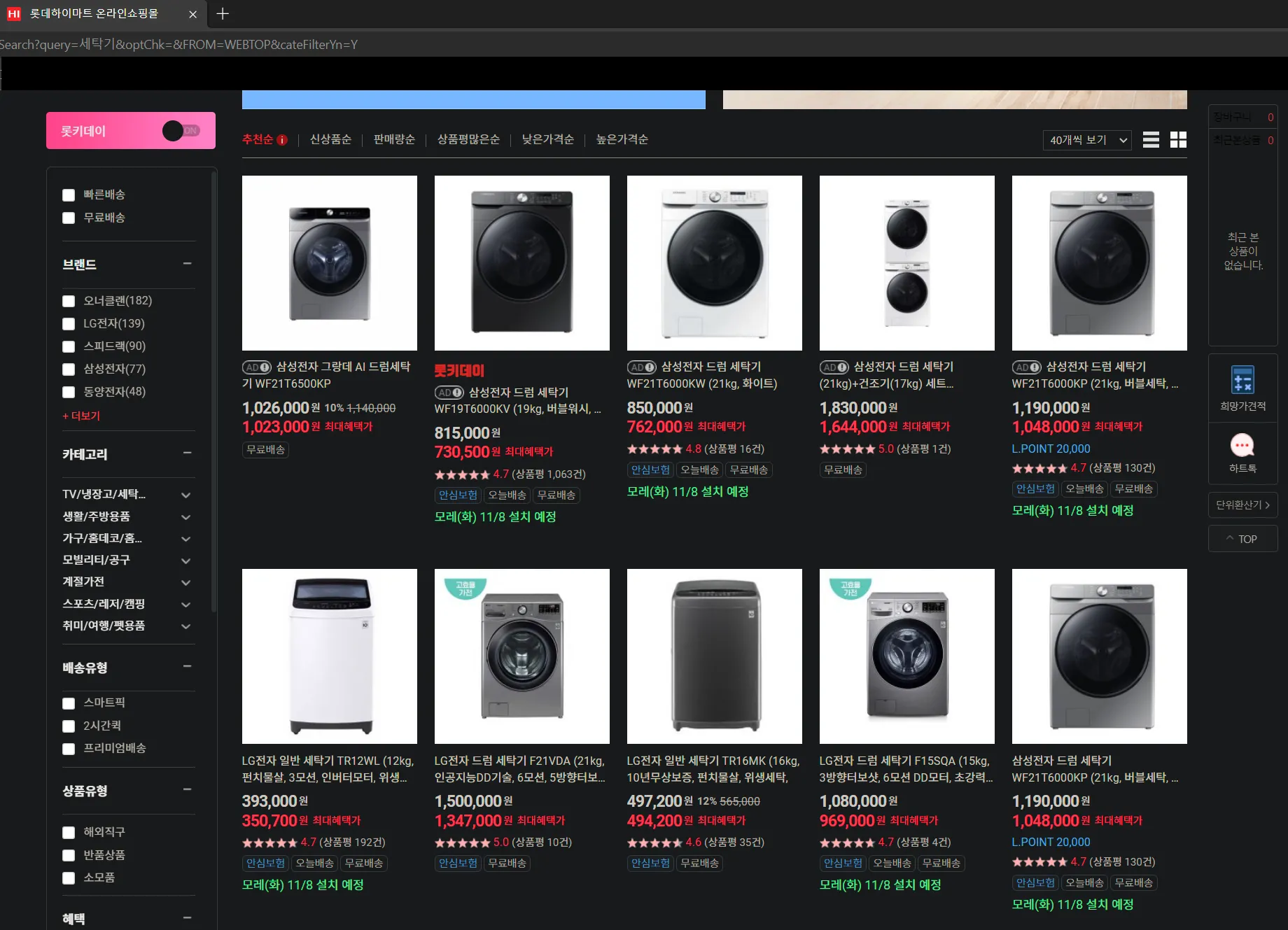The image size is (1288, 930).
Task: Switch to grid view layout icon
Action: point(1178,140)
